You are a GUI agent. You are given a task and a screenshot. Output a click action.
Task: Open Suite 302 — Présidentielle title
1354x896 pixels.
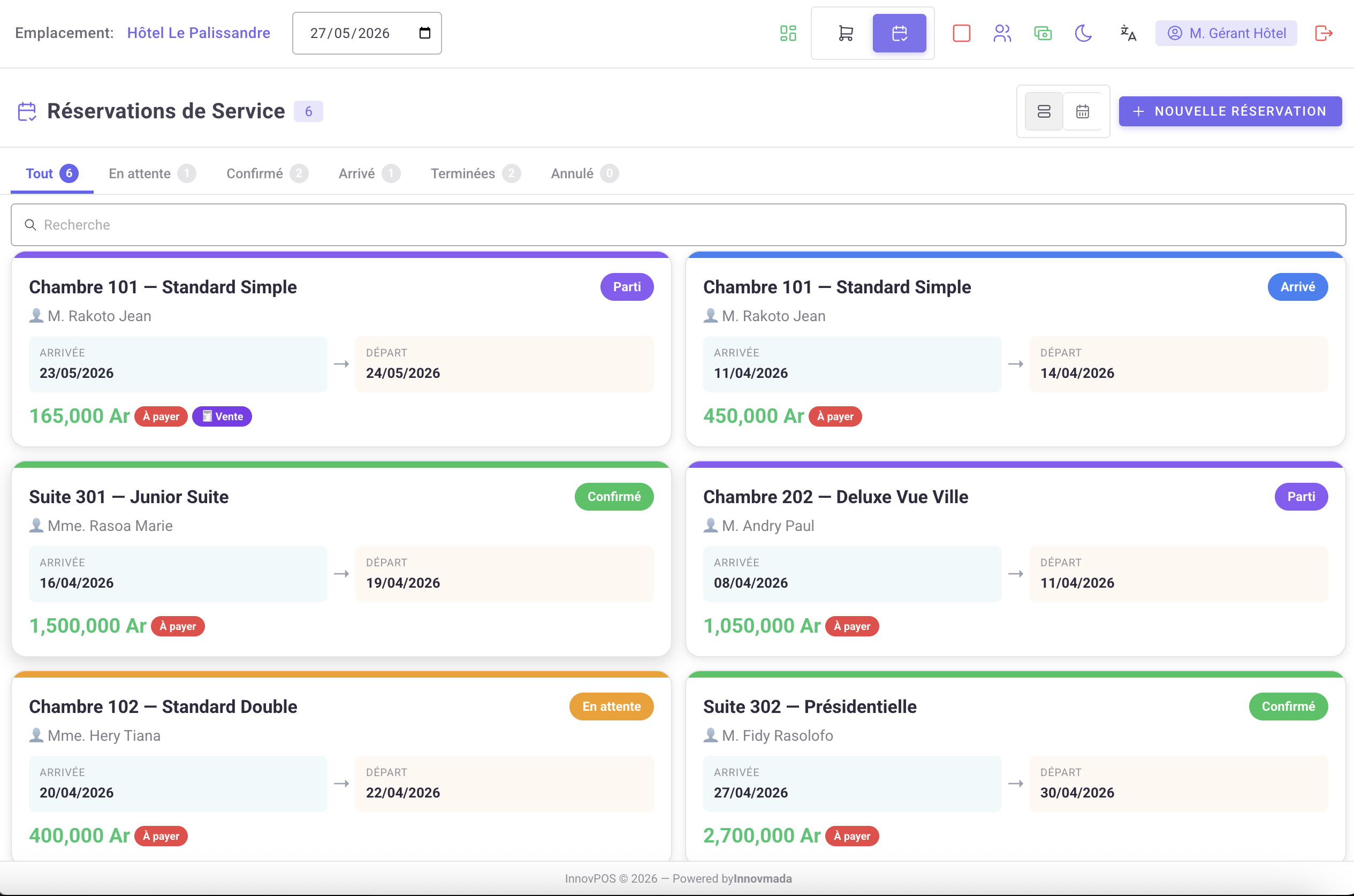[x=810, y=707]
